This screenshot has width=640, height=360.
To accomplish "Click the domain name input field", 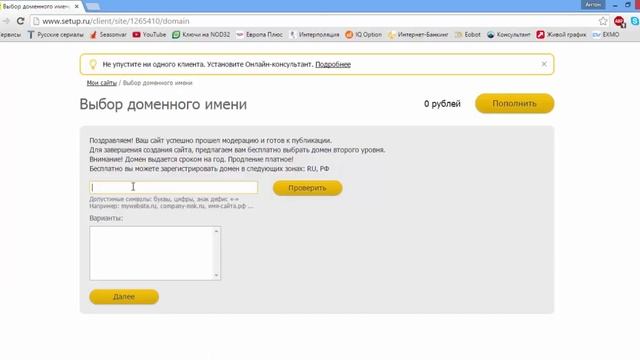I will pyautogui.click(x=173, y=187).
